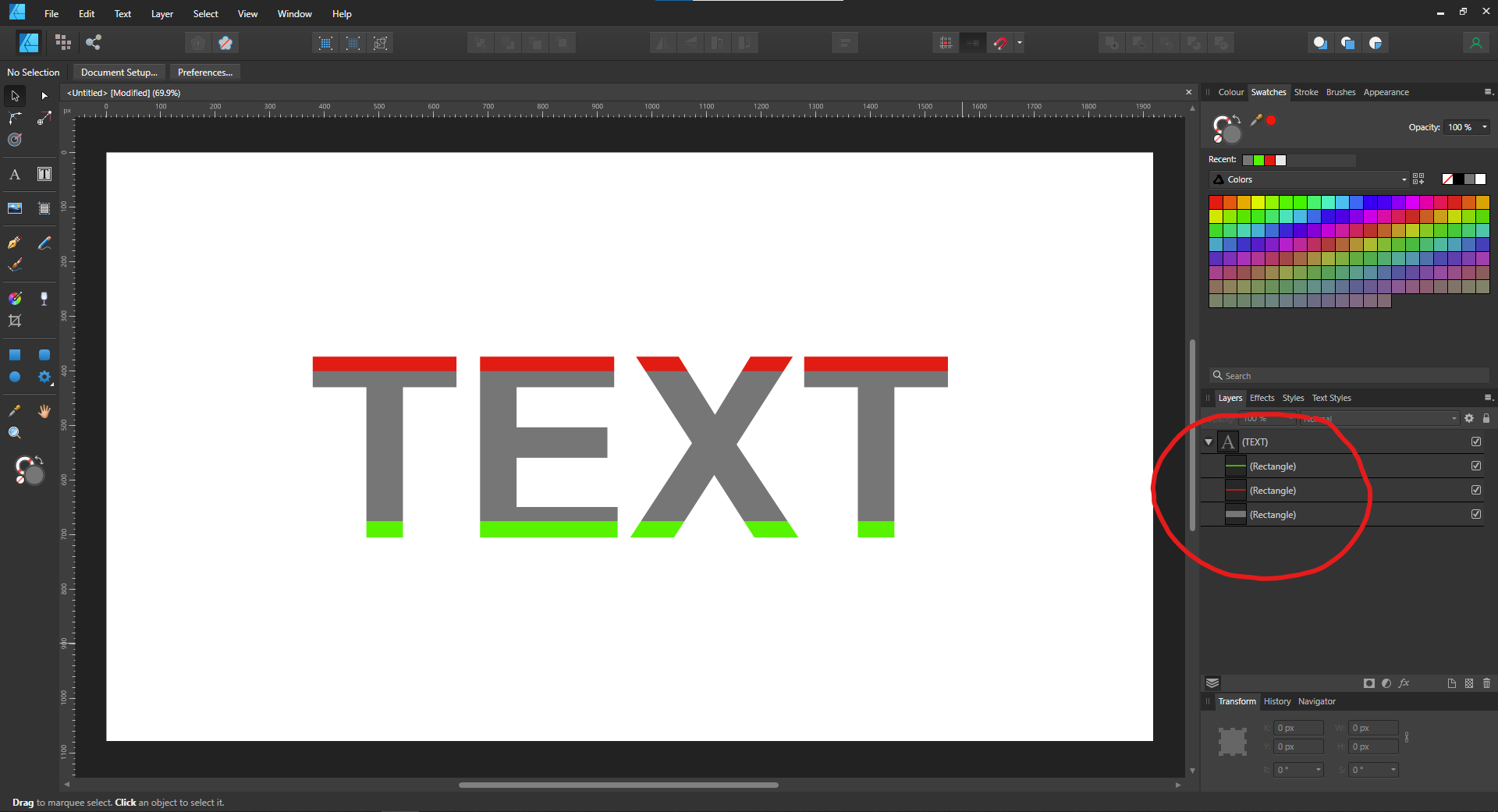The width and height of the screenshot is (1498, 812).
Task: Select the Hand view tool
Action: [x=44, y=411]
